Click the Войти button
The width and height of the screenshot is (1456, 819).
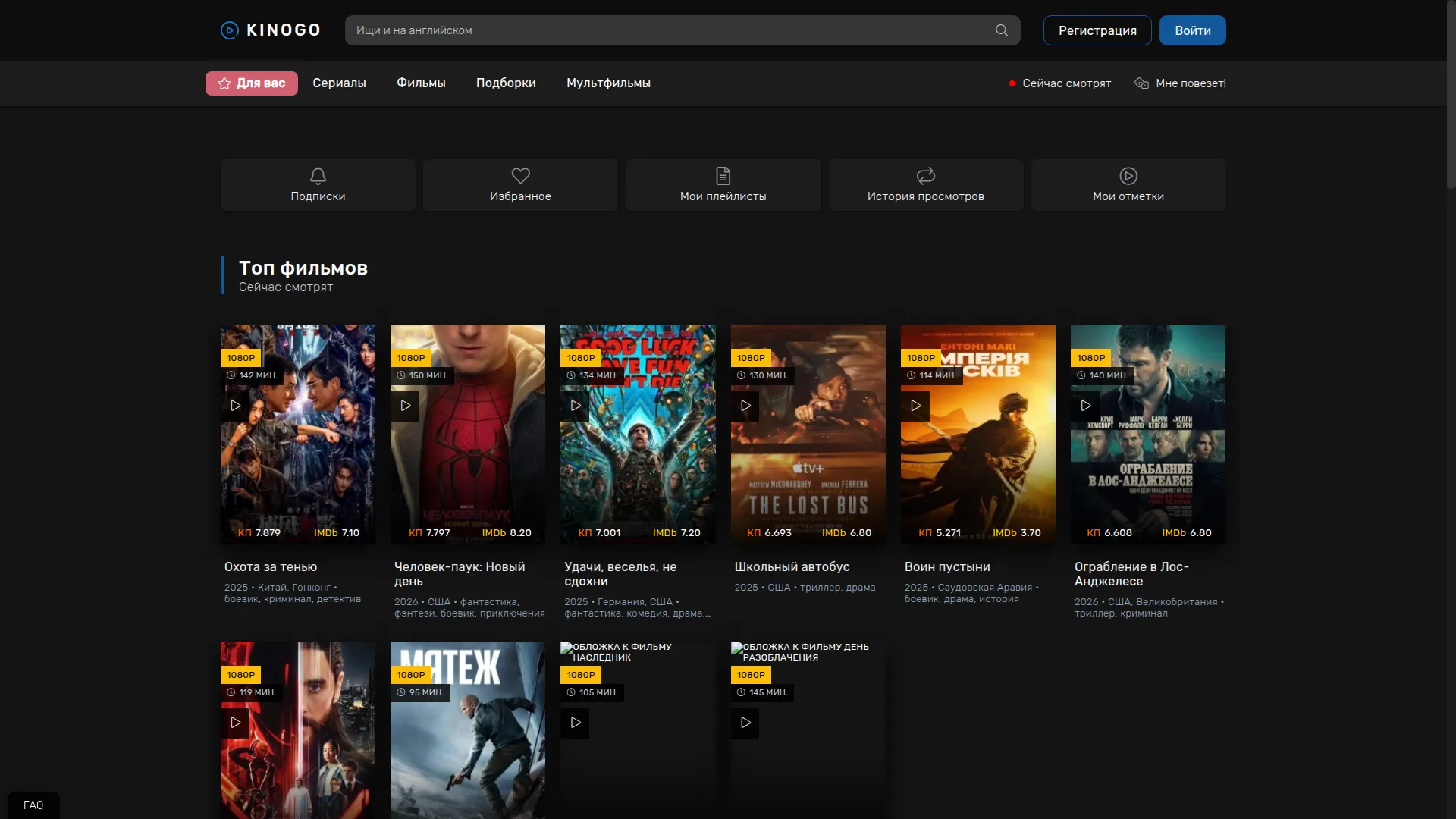click(x=1193, y=30)
